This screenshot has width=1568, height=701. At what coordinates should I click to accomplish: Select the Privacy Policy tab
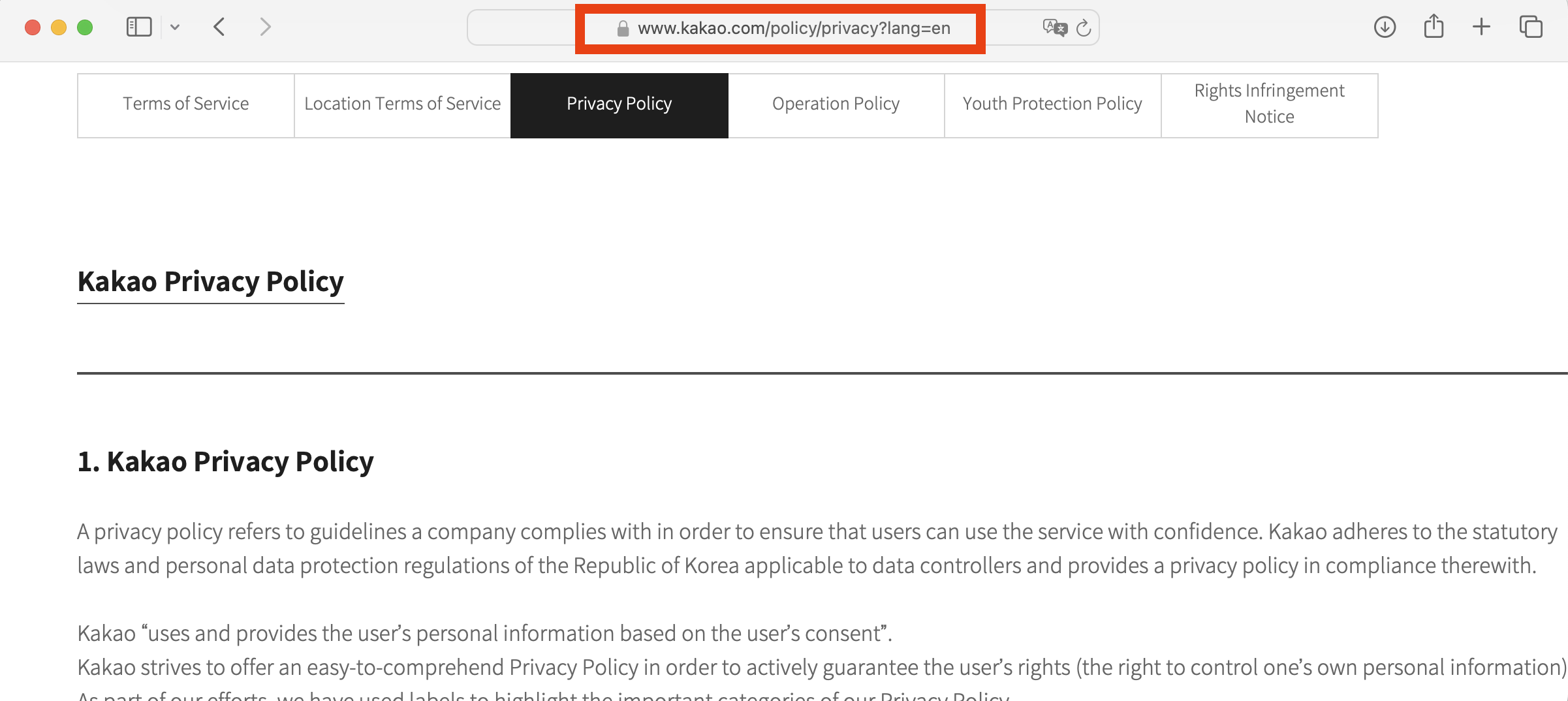[x=619, y=105]
